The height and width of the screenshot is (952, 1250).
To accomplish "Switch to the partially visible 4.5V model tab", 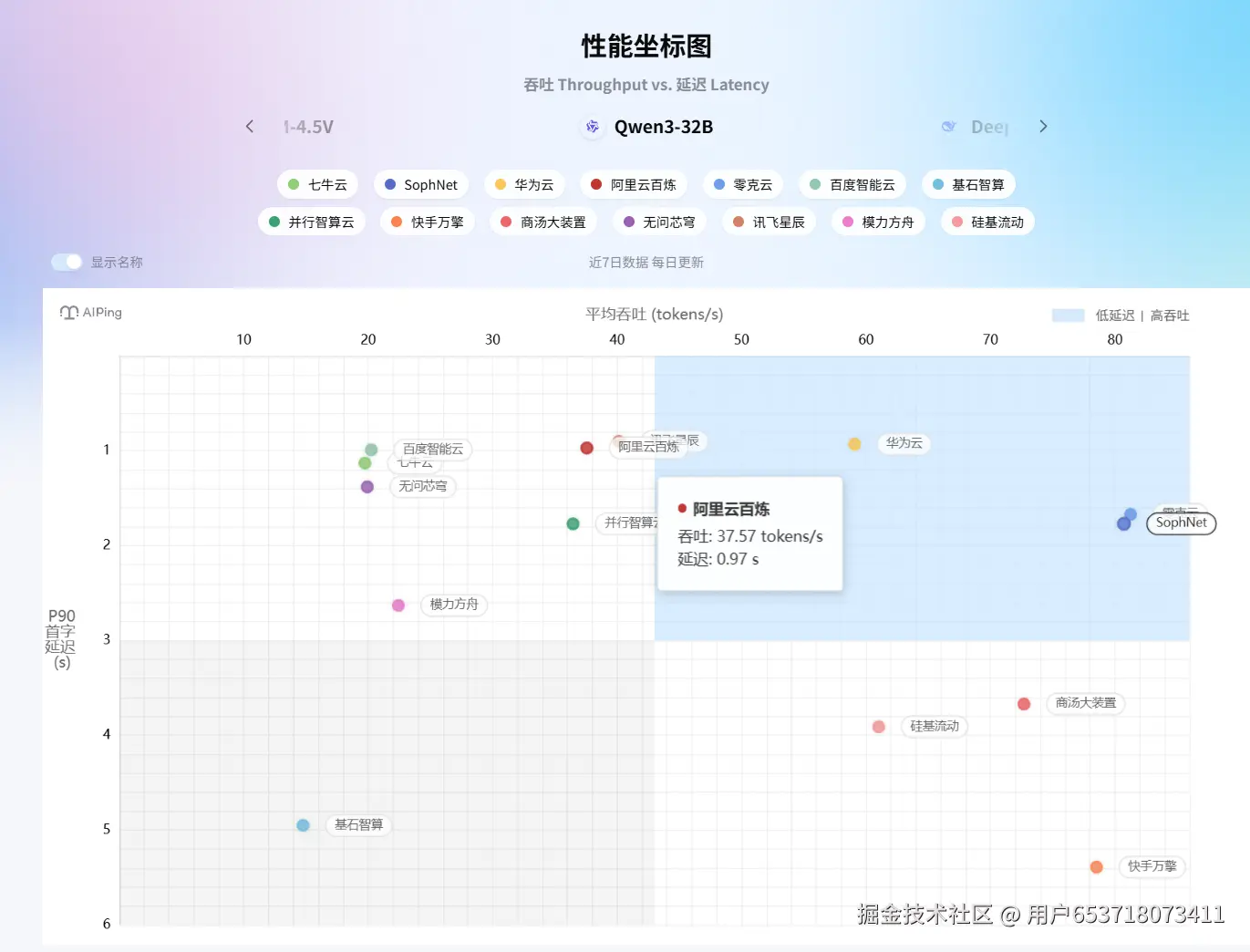I will coord(308,127).
